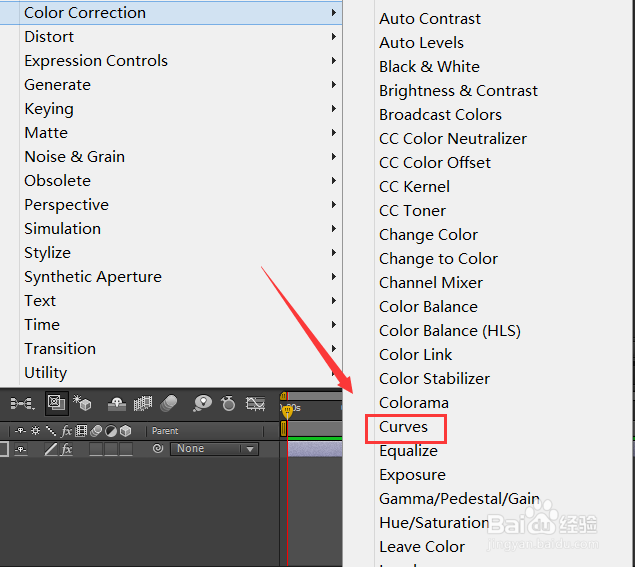Image resolution: width=635 pixels, height=567 pixels.
Task: Expand the Matte submenu arrow
Action: [x=334, y=132]
